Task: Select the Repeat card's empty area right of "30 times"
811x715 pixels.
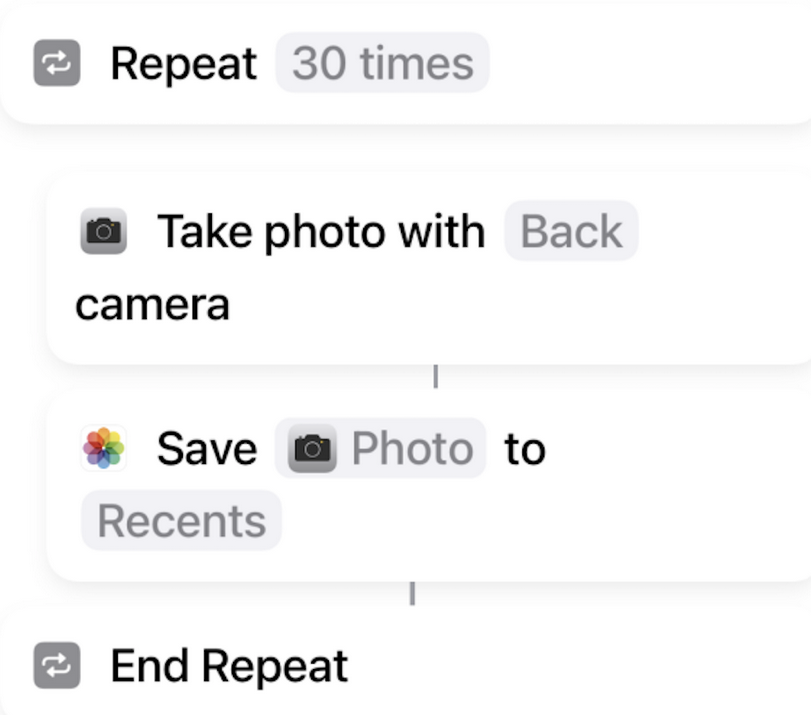Action: pos(650,64)
